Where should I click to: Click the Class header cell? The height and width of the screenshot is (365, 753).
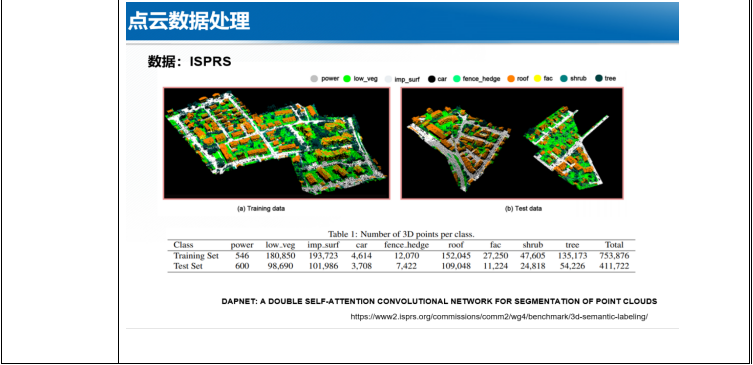[183, 245]
